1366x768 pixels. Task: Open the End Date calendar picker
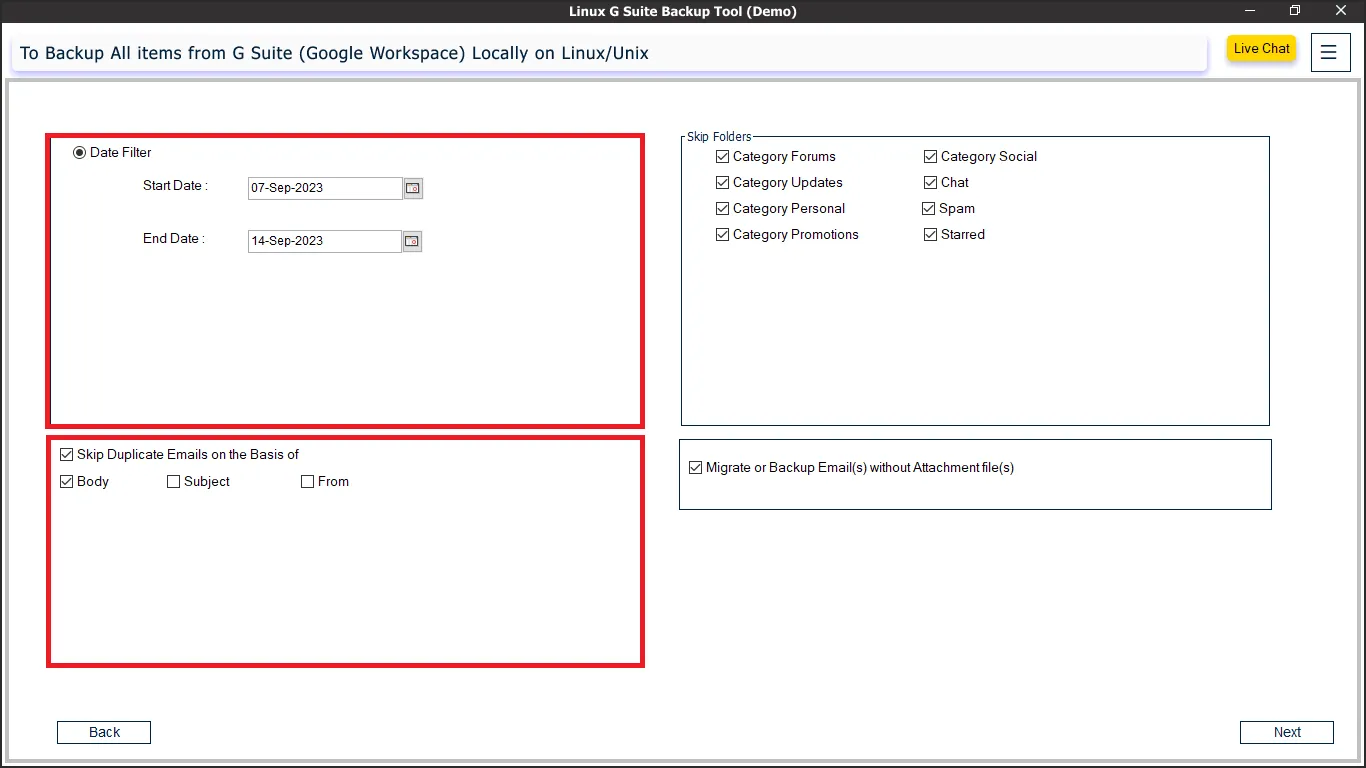tap(412, 241)
